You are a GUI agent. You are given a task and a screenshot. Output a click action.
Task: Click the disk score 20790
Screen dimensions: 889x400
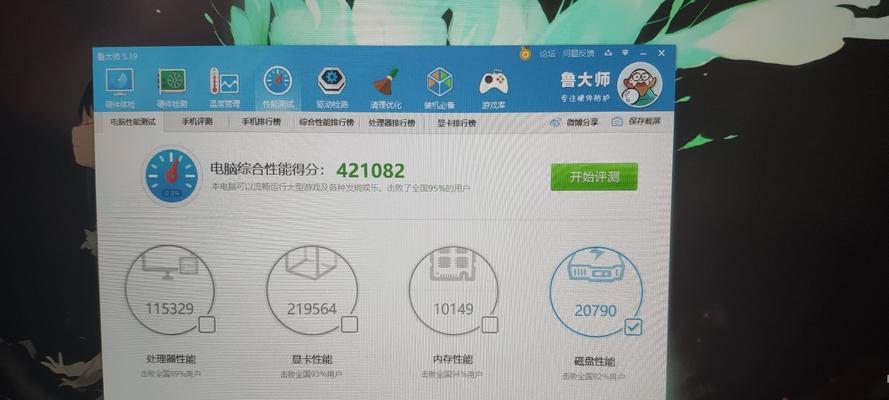click(595, 310)
